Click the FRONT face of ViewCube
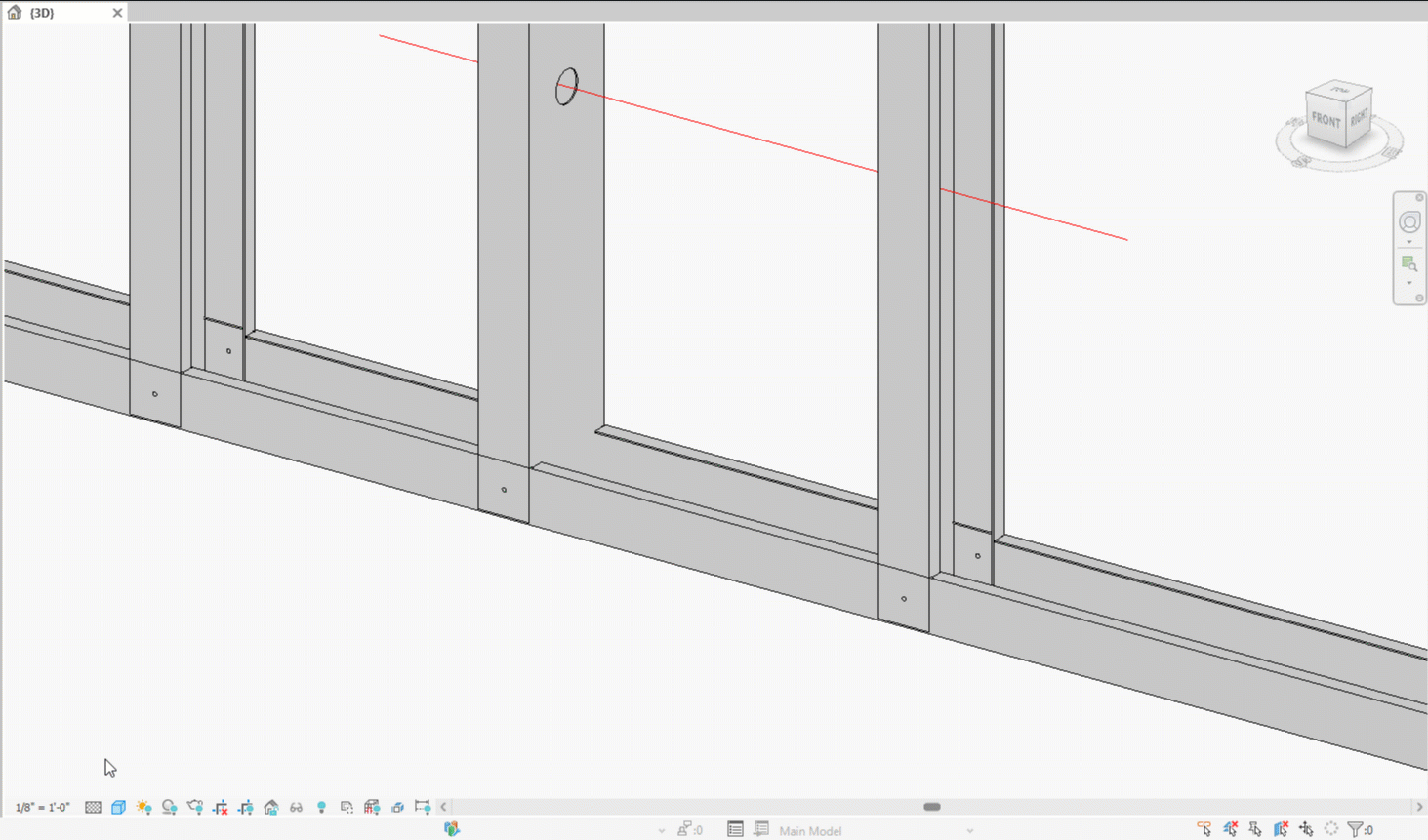The width and height of the screenshot is (1428, 840). (x=1326, y=121)
